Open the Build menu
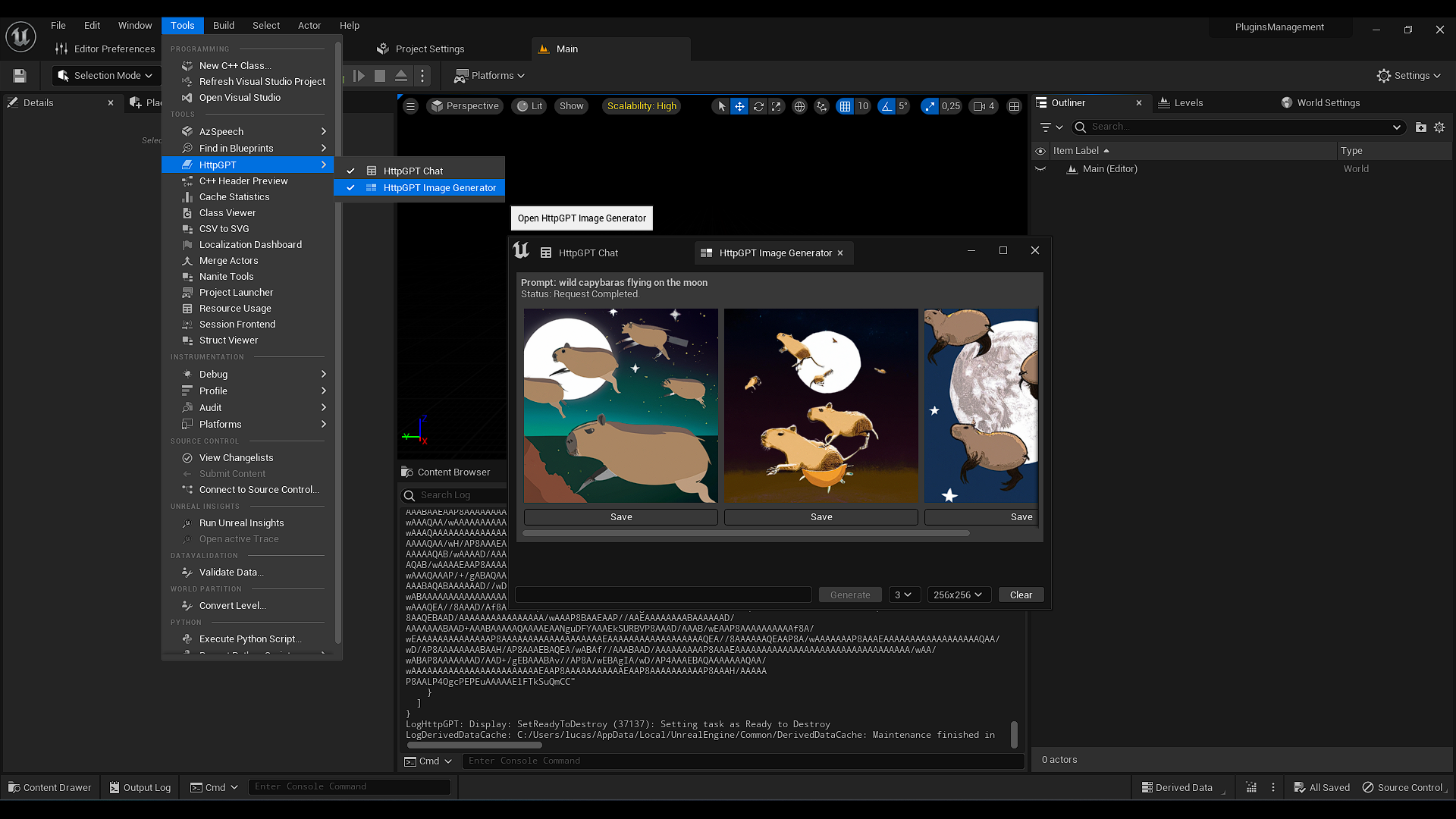The width and height of the screenshot is (1456, 819). (223, 25)
